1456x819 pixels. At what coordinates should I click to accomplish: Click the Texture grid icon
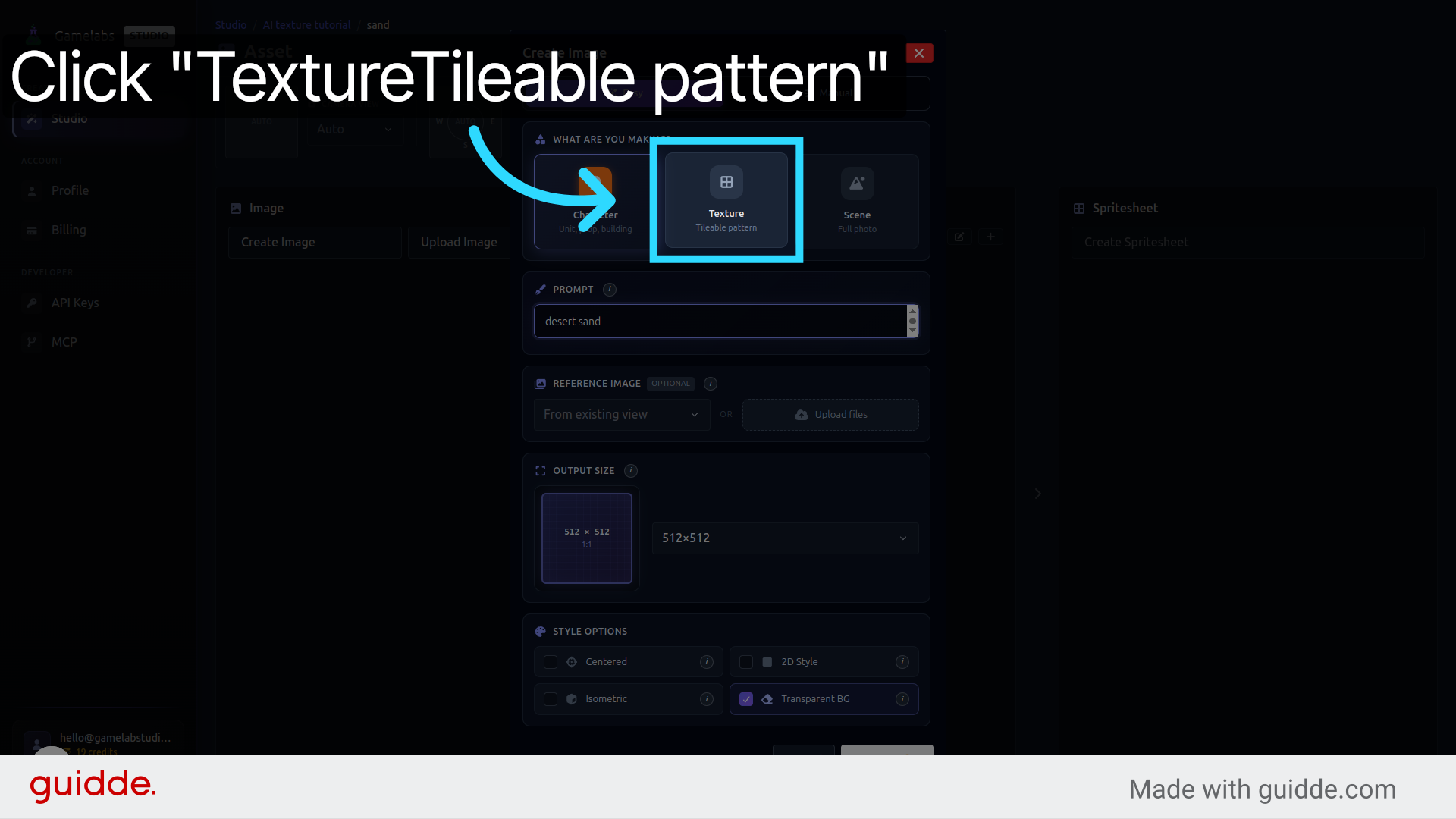pos(726,182)
